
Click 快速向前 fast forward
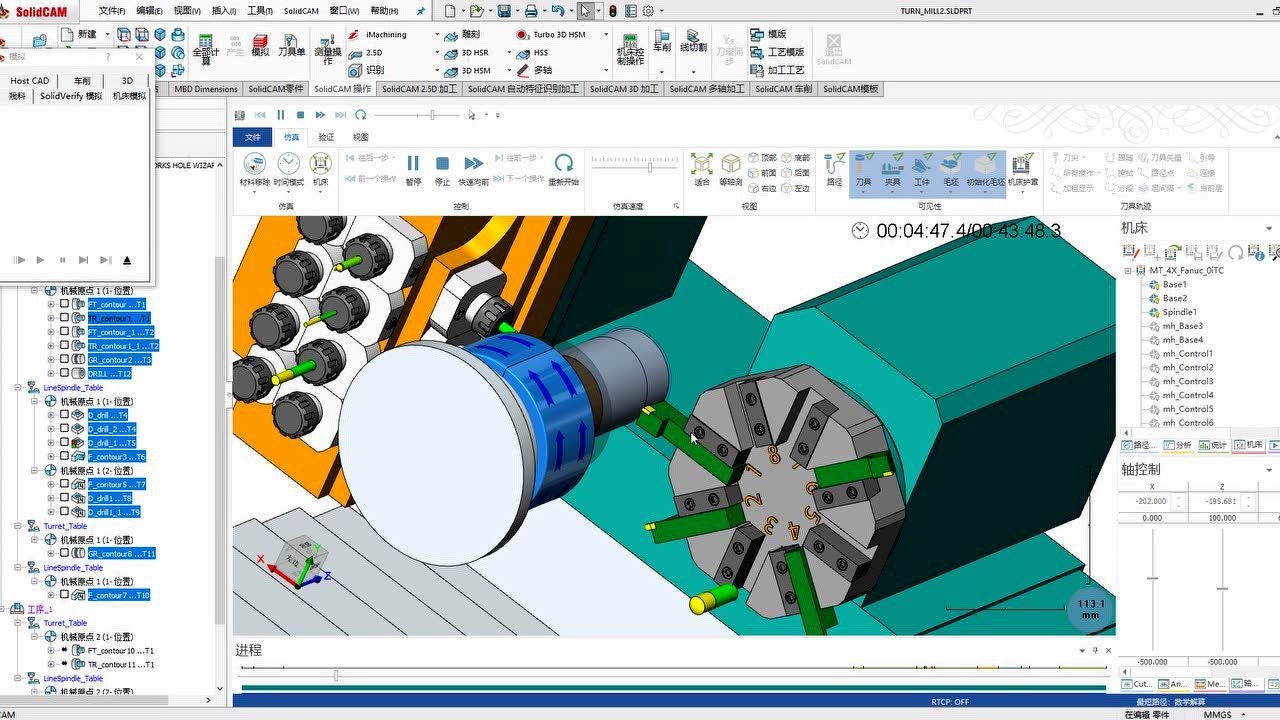[474, 170]
